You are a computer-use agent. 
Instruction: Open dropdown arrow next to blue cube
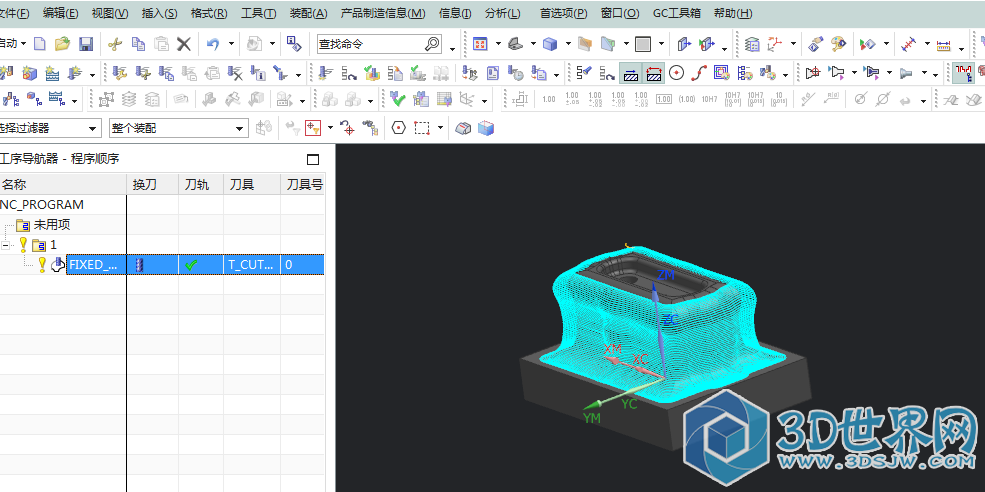[568, 44]
